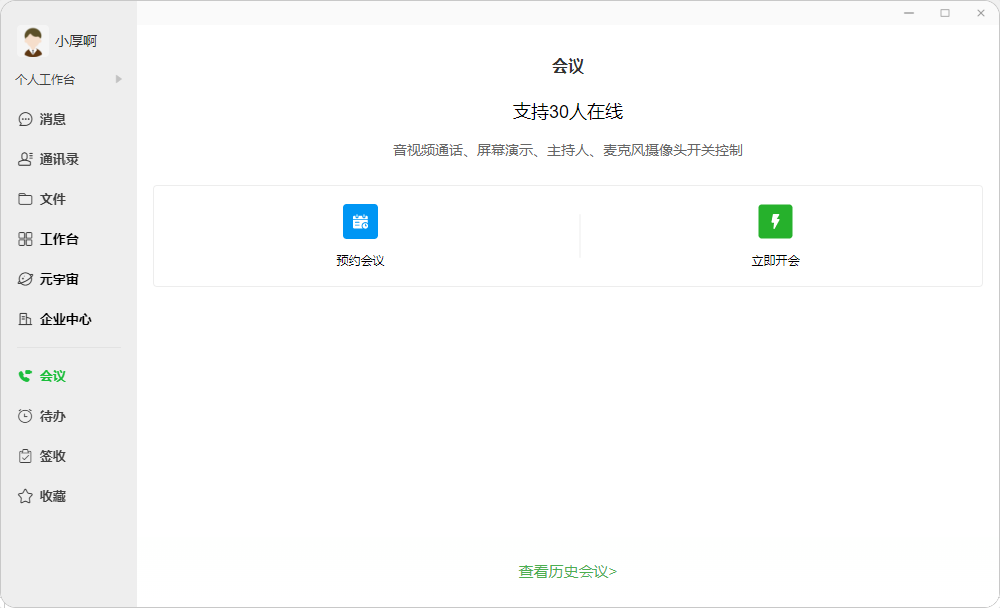Click the 收藏 star icon
Image resolution: width=1000 pixels, height=608 pixels.
(x=25, y=496)
